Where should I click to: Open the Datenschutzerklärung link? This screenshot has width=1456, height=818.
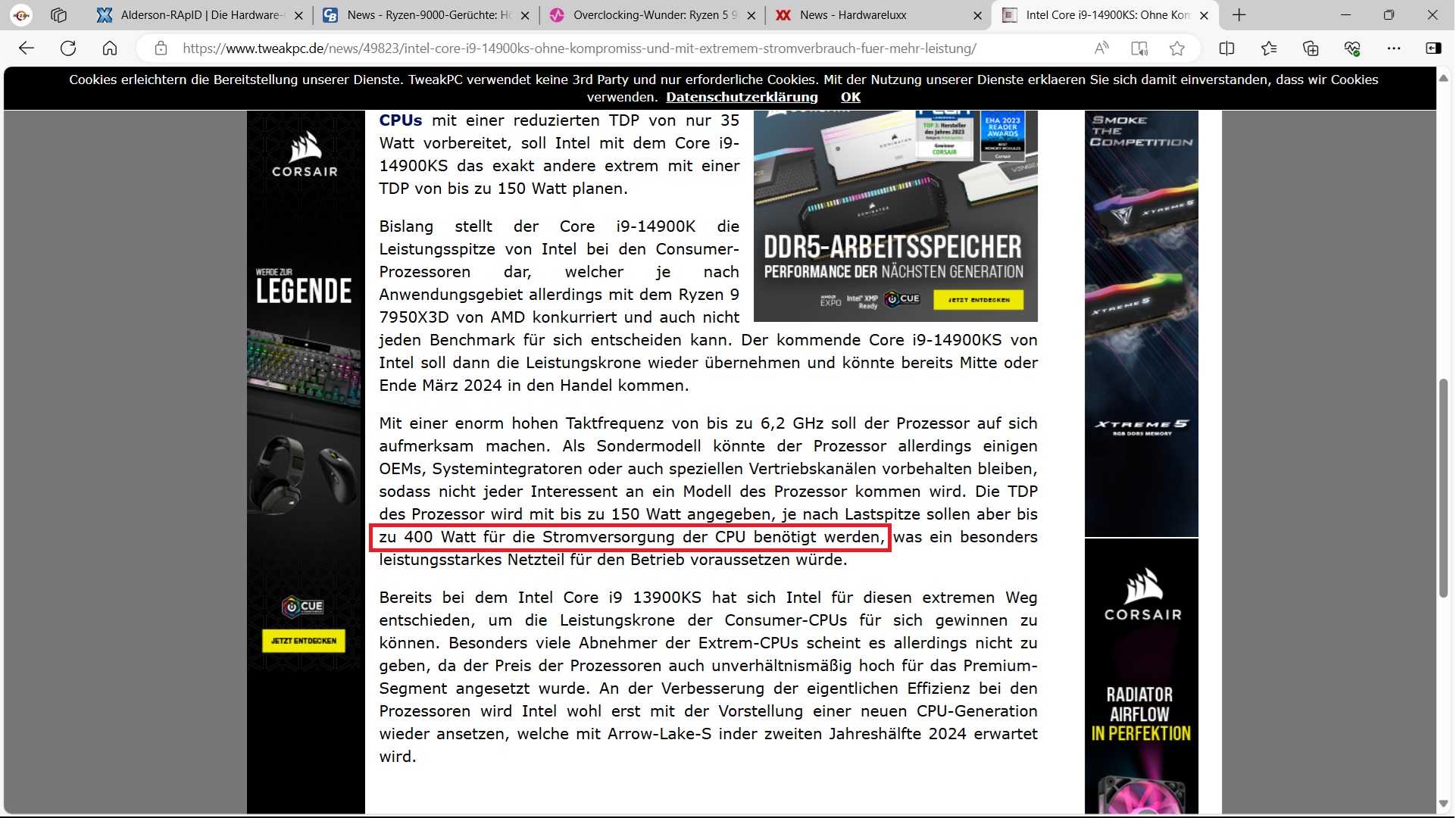(x=742, y=97)
